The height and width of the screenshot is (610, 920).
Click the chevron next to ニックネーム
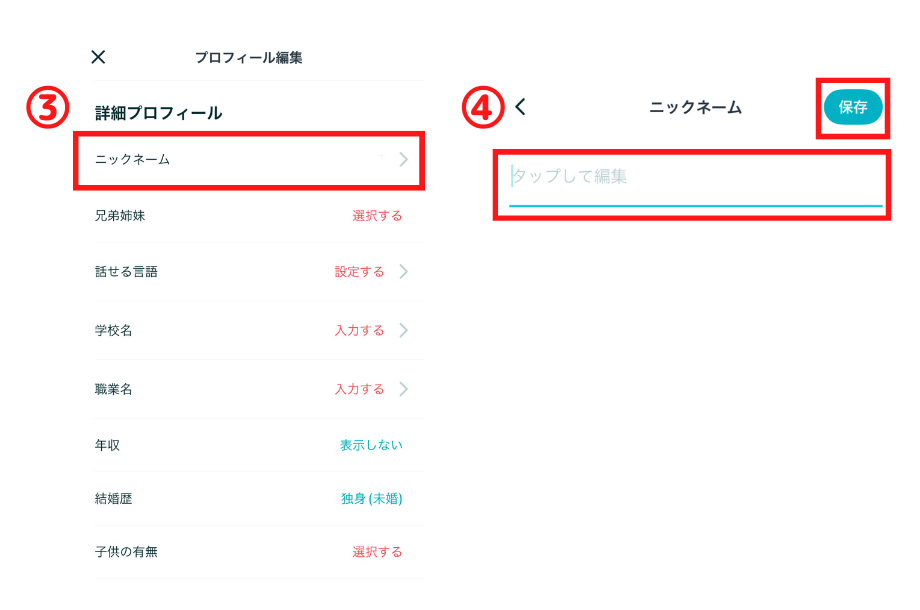tap(405, 160)
